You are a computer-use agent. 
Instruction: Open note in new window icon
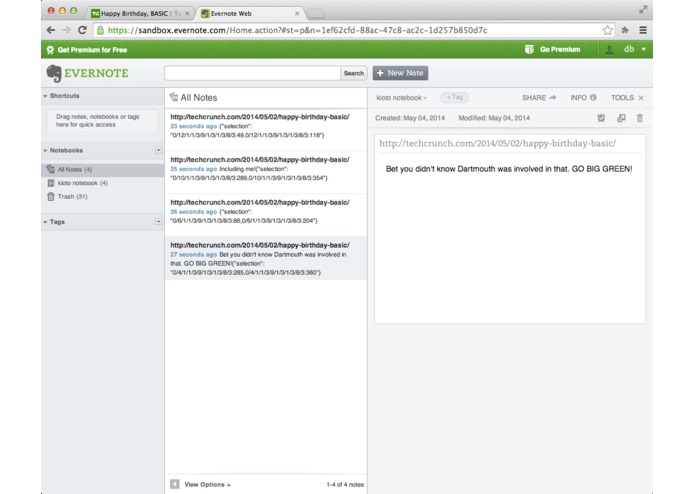pyautogui.click(x=621, y=118)
